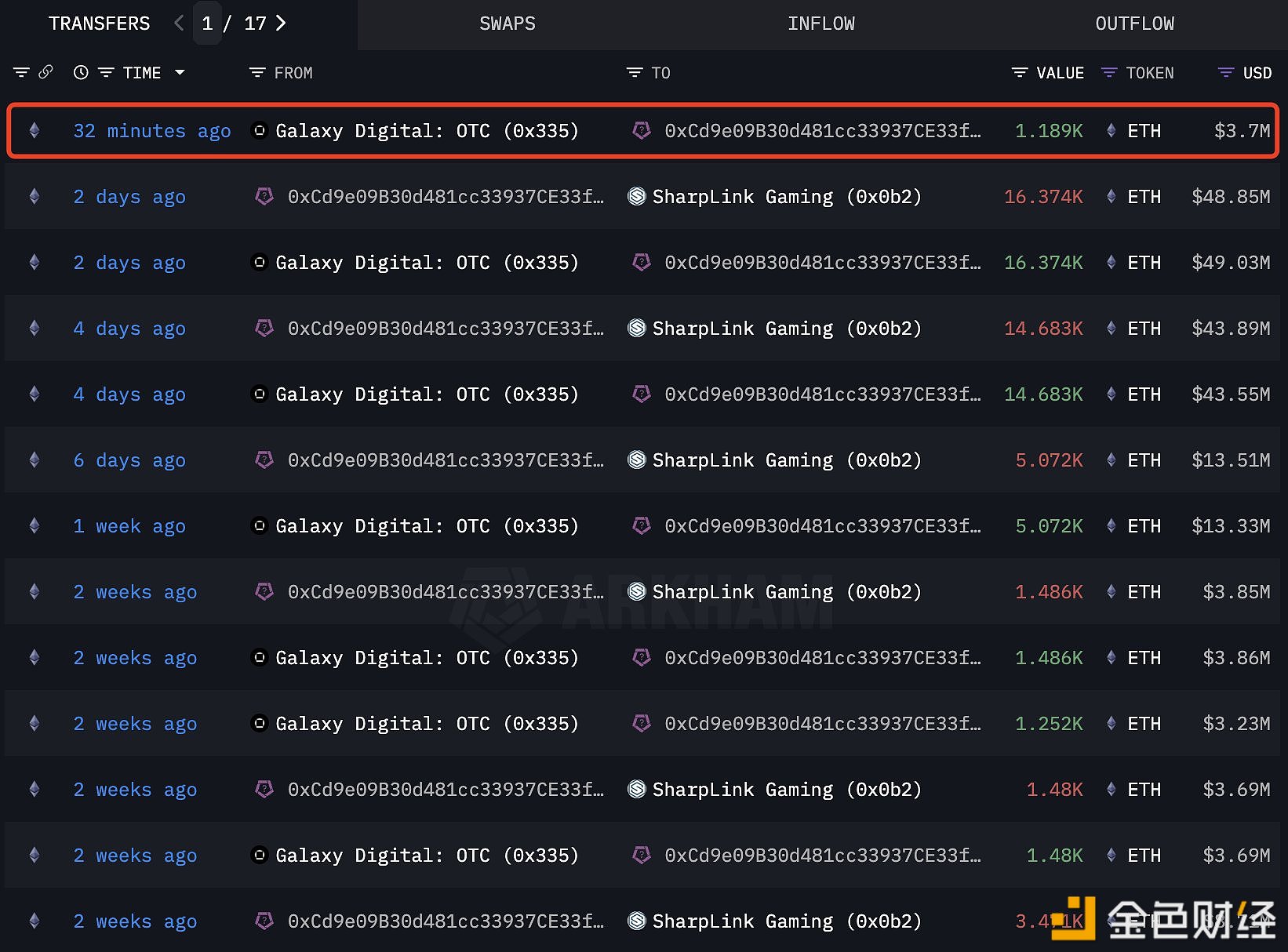Click the chain link filter icon
Screen dimensions: 1288x952
click(45, 72)
